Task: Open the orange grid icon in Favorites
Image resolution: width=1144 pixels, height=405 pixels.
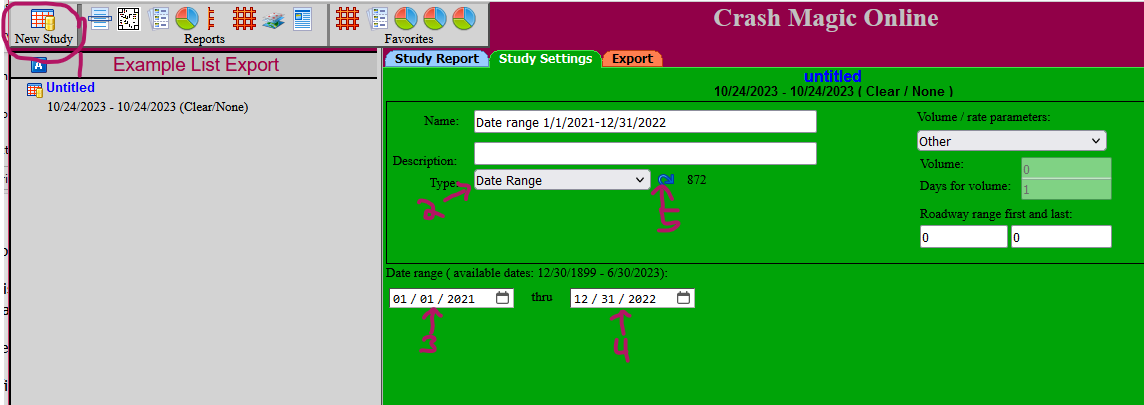Action: pyautogui.click(x=348, y=18)
